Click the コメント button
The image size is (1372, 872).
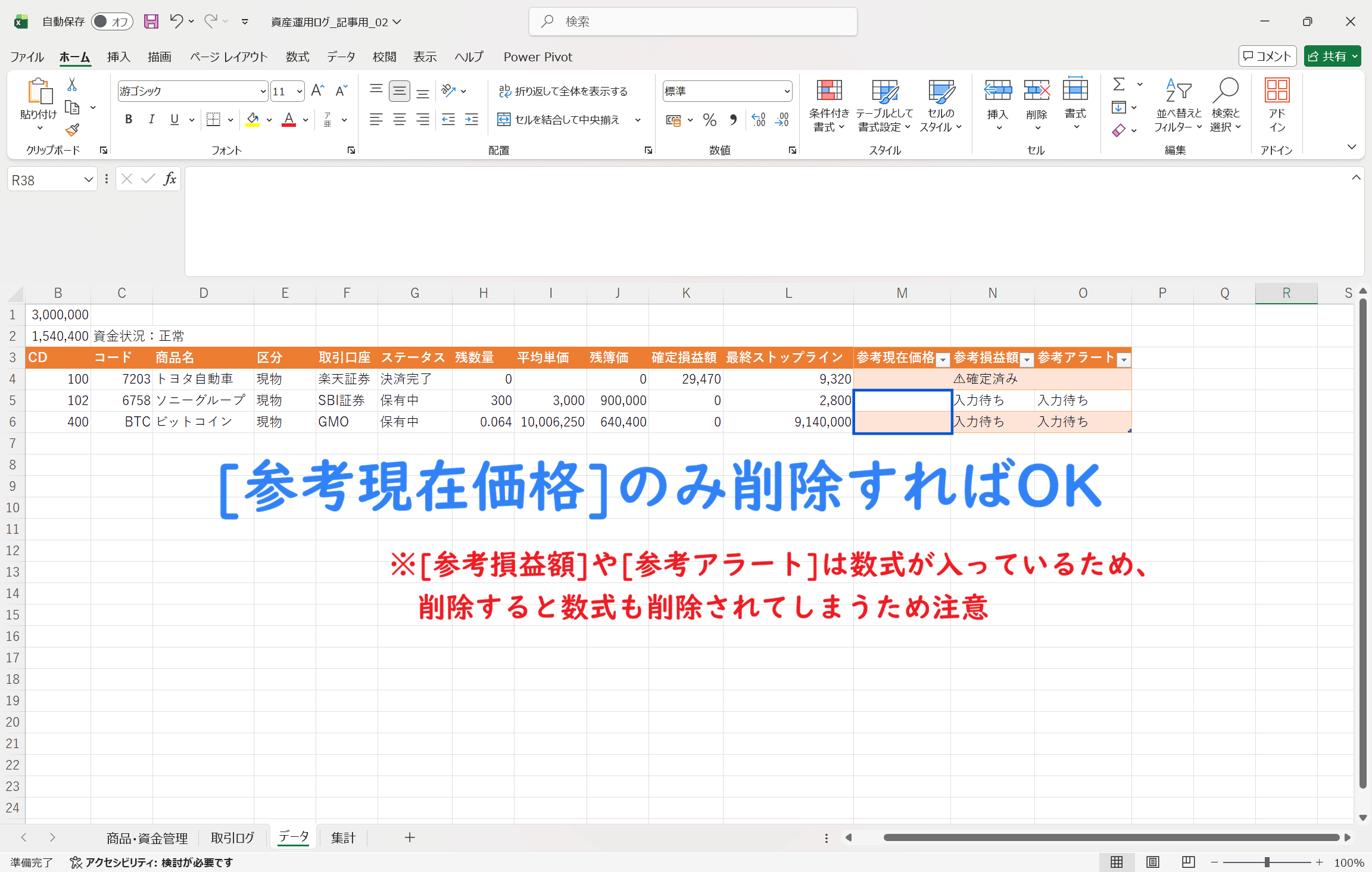click(1267, 57)
